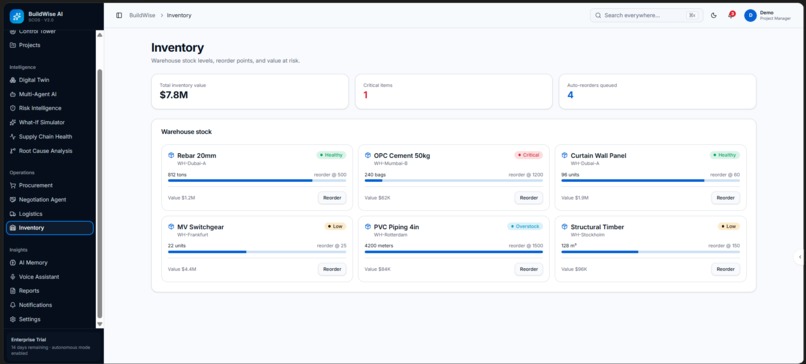The width and height of the screenshot is (806, 364).
Task: Reorder OPC Cement 50kg
Action: tap(528, 198)
